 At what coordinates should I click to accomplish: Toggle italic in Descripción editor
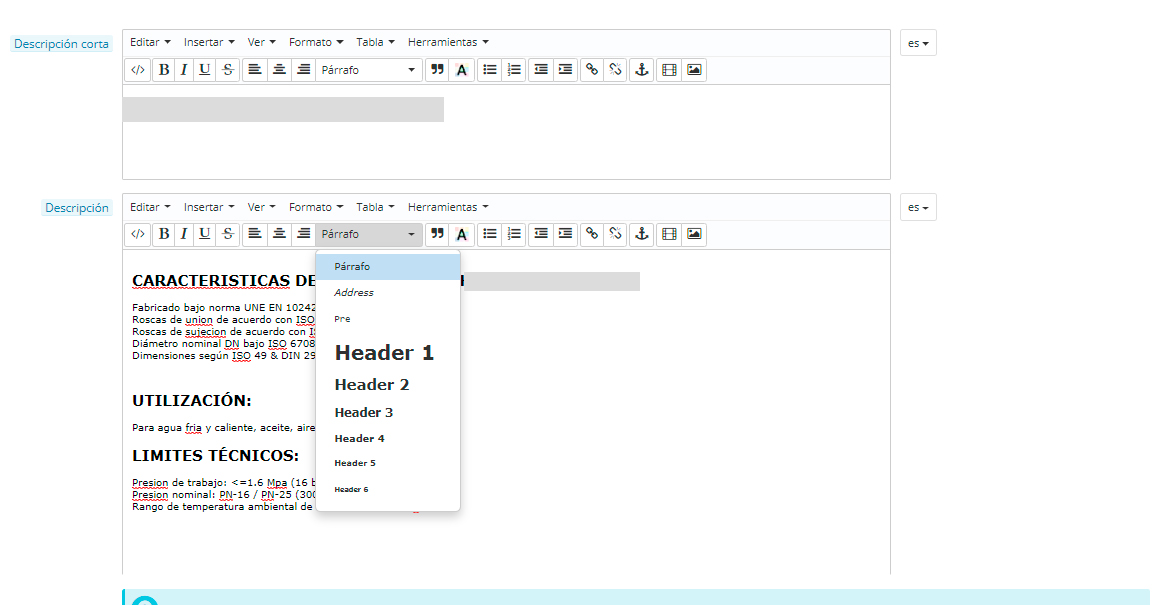[184, 234]
